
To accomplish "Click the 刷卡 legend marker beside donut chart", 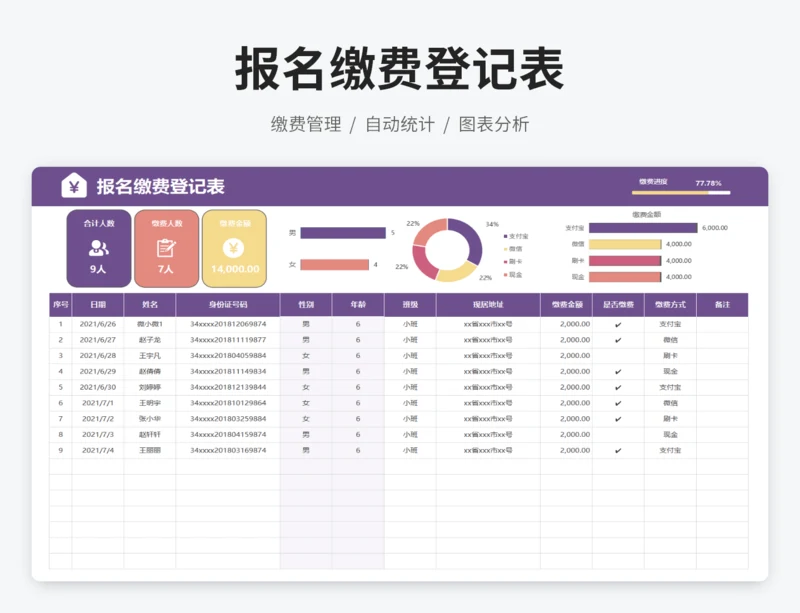I will point(506,261).
